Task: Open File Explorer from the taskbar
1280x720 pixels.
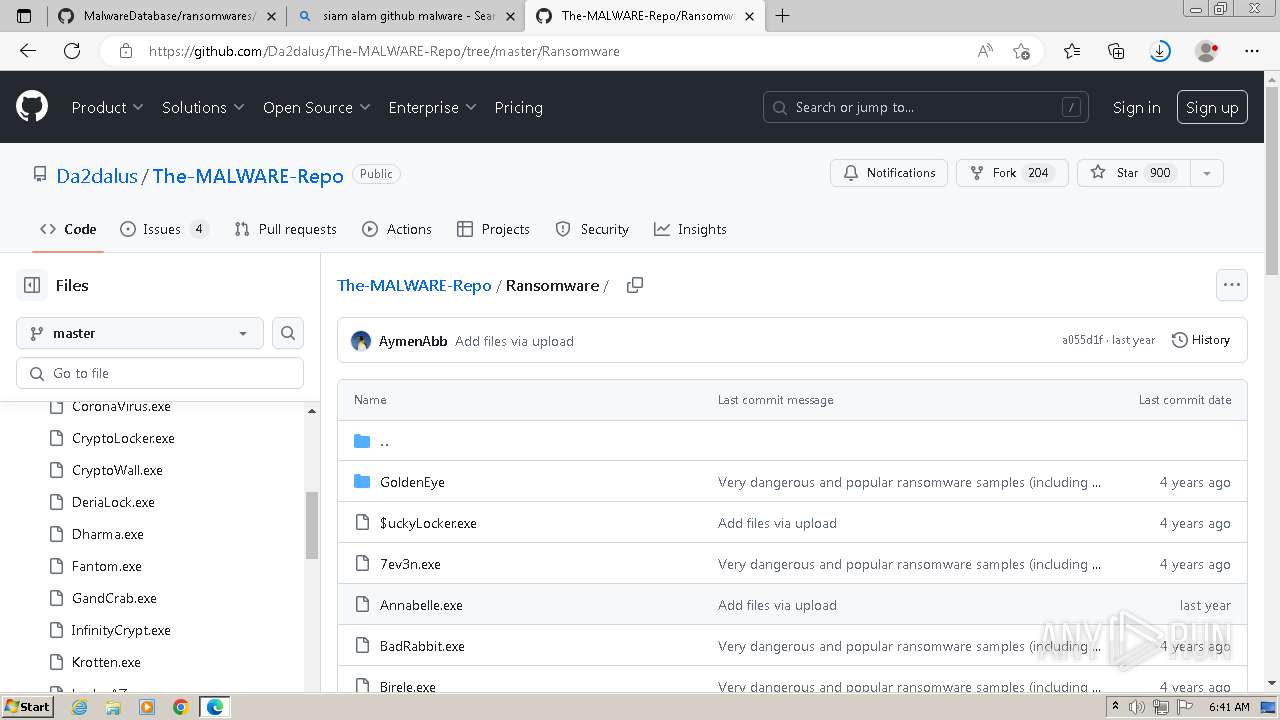Action: pos(113,707)
